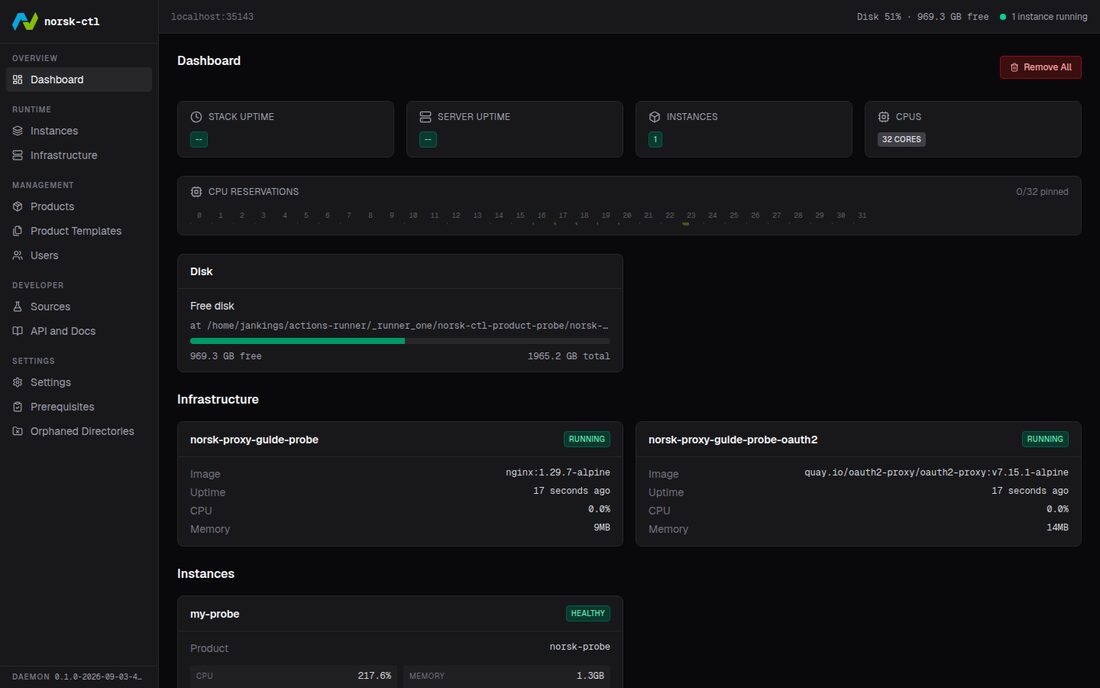Click the Sources flask icon in sidebar
This screenshot has width=1100, height=688.
pyautogui.click(x=18, y=307)
